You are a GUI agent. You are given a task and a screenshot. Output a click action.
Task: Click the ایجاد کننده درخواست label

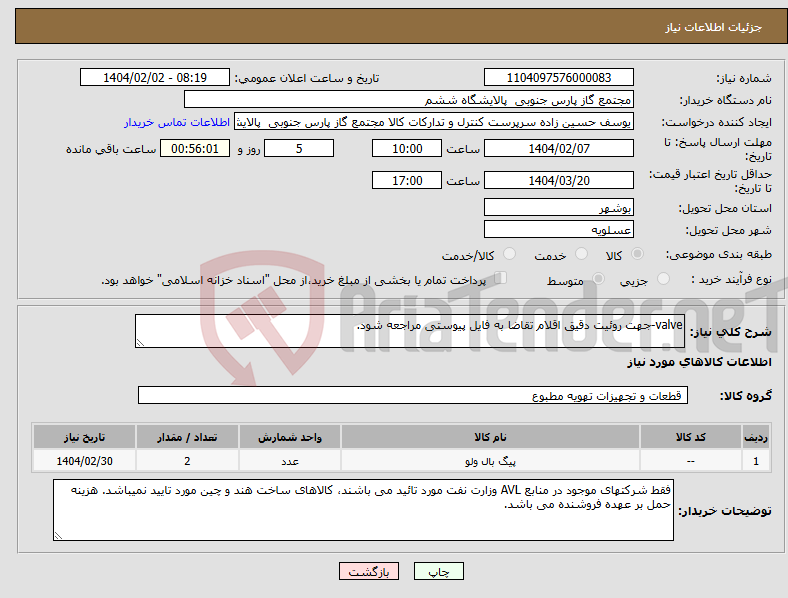pyautogui.click(x=717, y=123)
